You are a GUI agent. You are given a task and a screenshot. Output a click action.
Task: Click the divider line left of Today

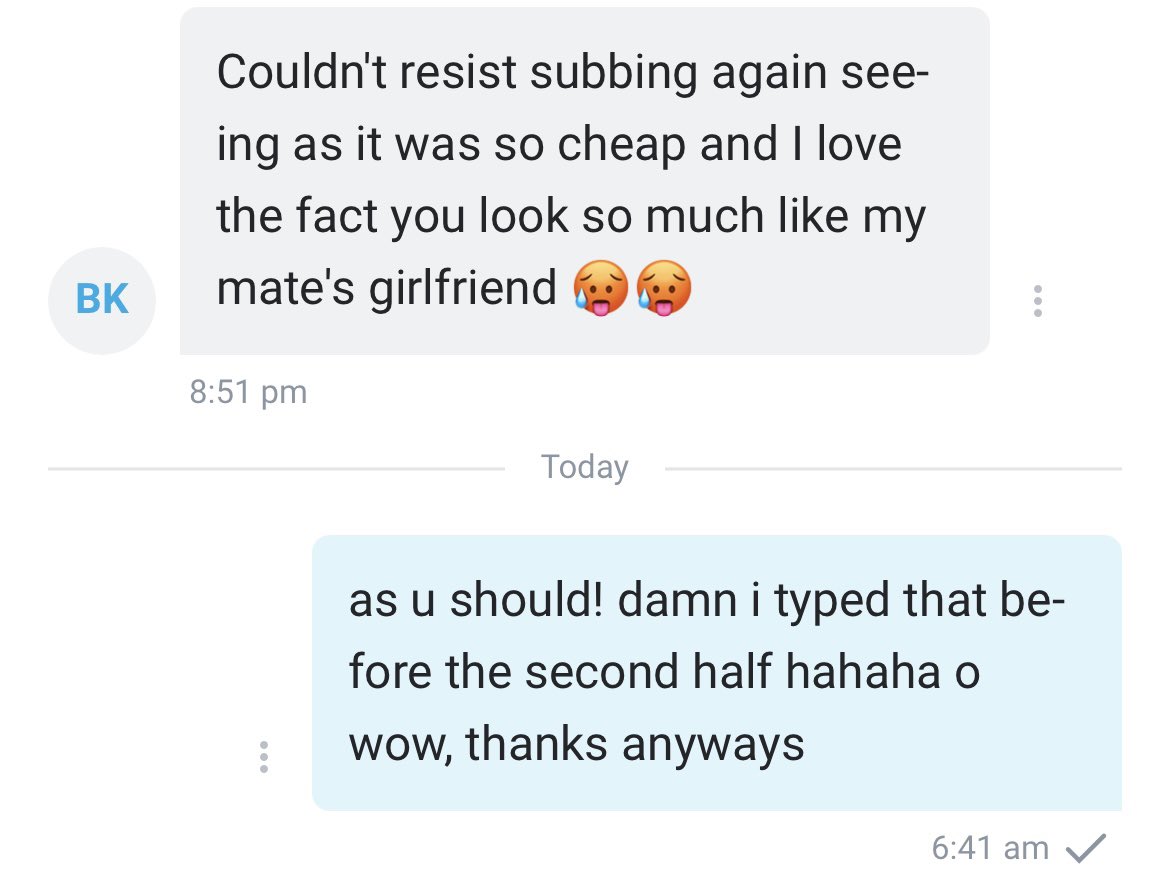click(x=276, y=469)
